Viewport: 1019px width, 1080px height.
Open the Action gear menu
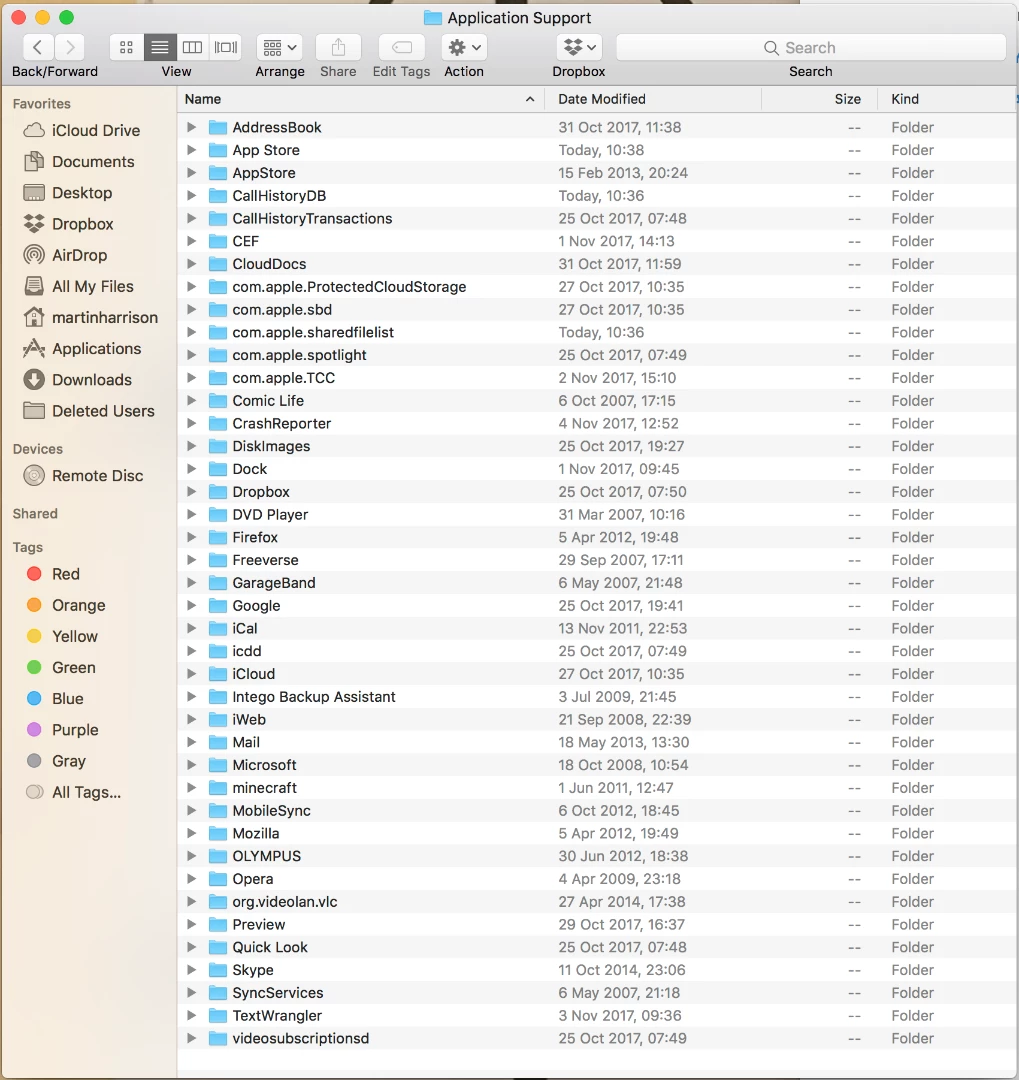[x=464, y=48]
